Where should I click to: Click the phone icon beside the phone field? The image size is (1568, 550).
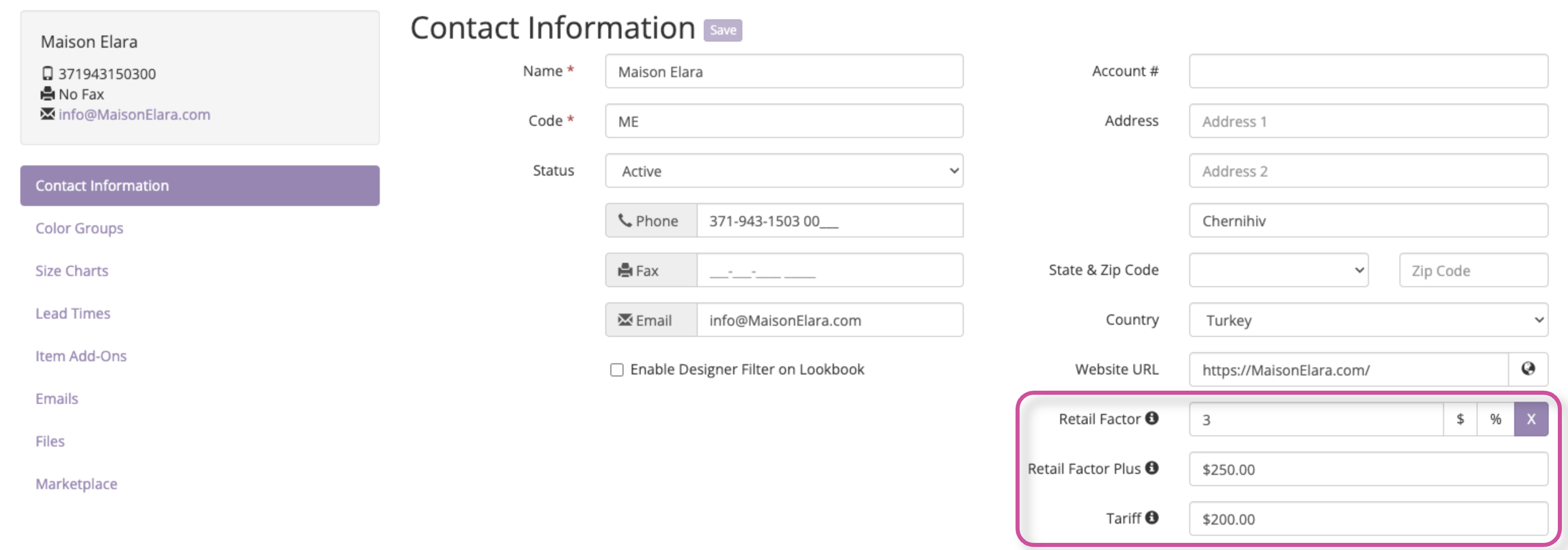[x=625, y=220]
